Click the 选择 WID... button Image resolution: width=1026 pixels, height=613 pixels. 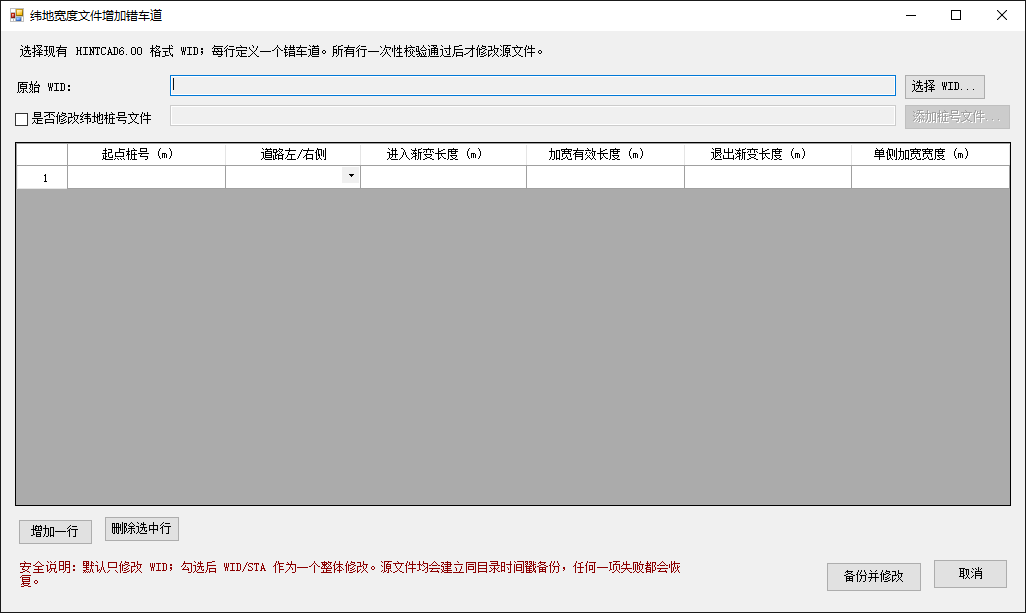pos(944,86)
